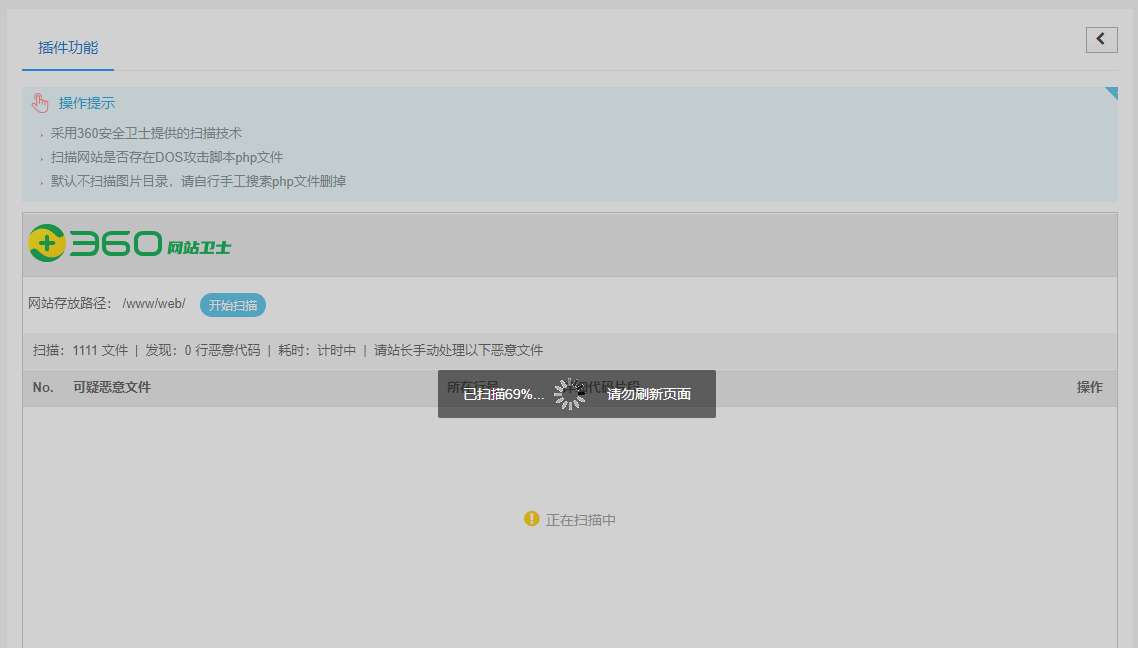Click the tip 默认不扫描图片目录

198,181
